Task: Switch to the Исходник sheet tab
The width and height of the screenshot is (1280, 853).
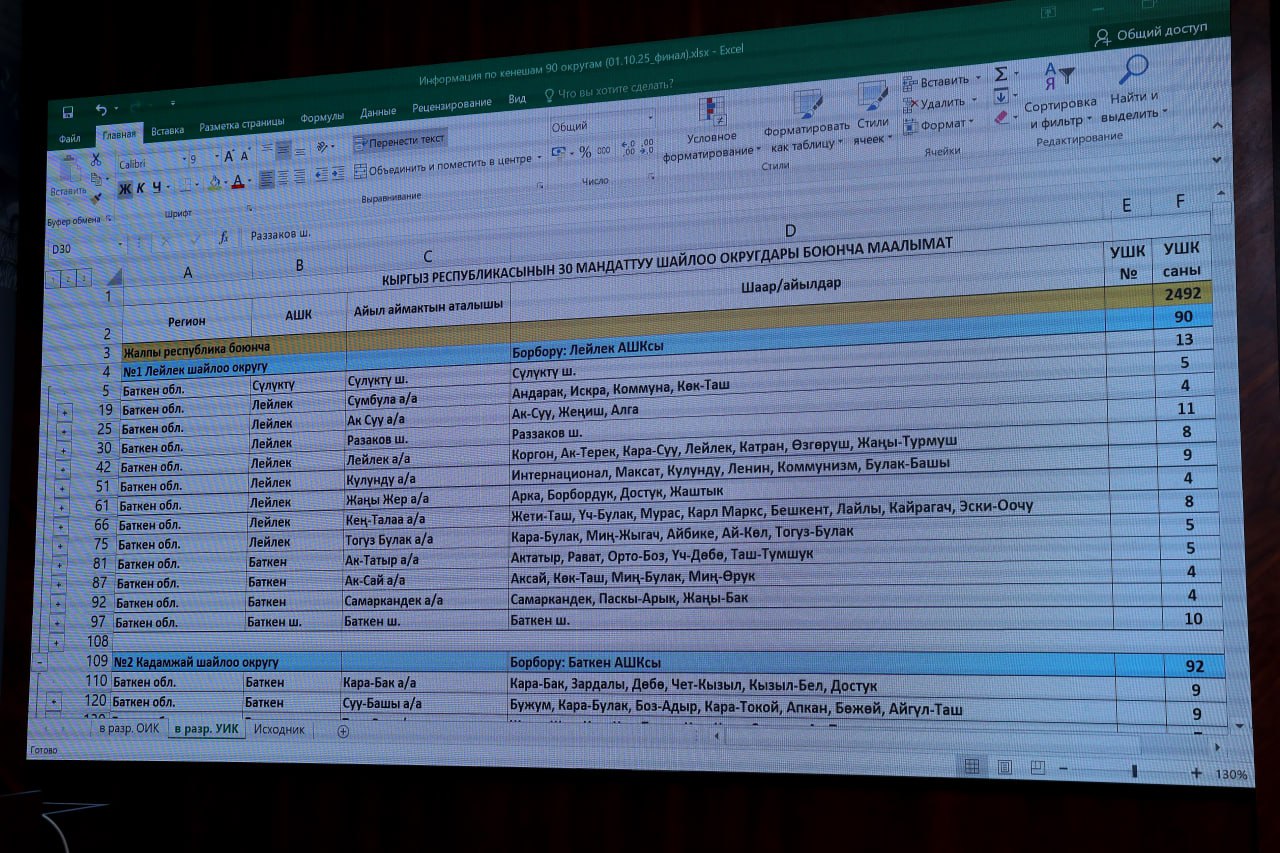Action: (x=279, y=729)
